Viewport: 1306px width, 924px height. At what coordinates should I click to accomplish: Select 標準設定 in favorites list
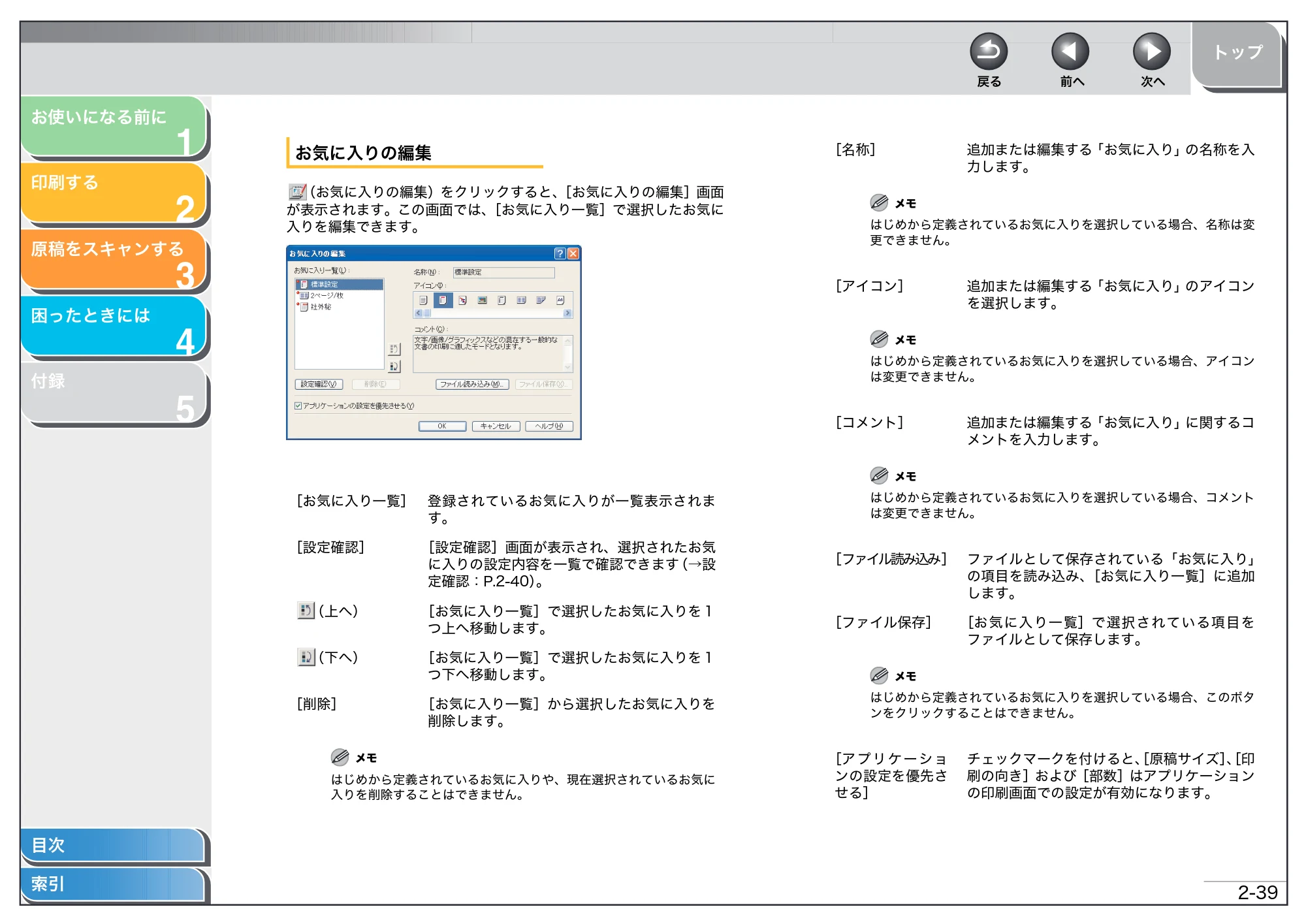339,285
